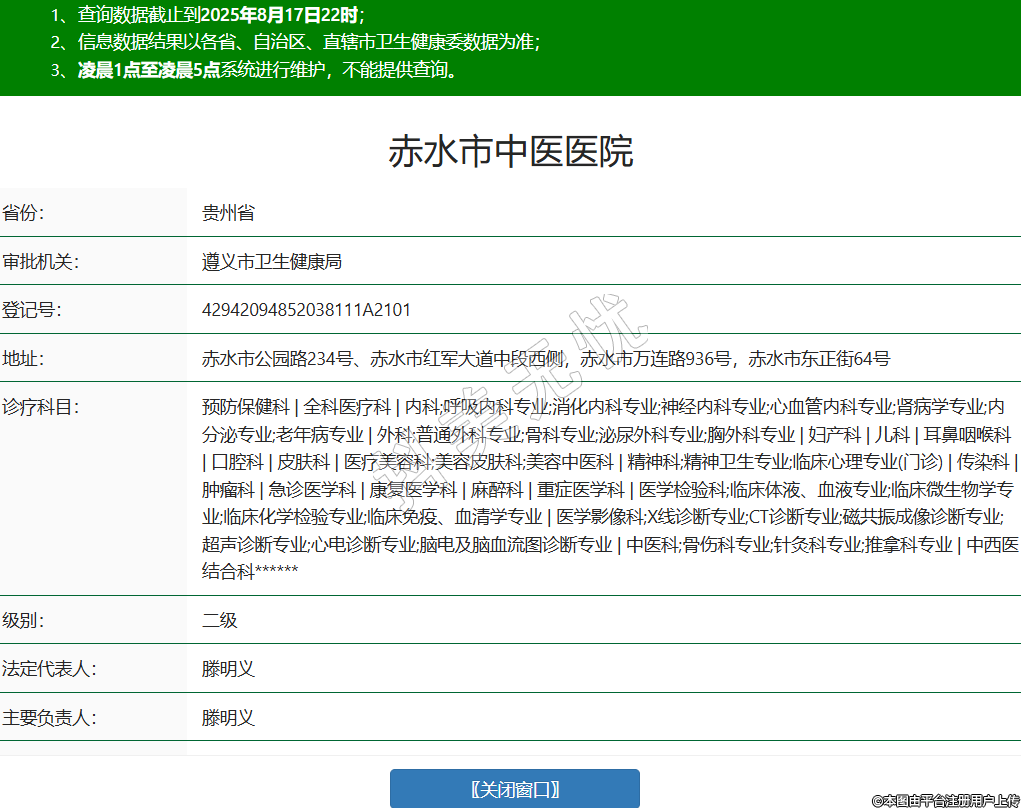Viewport: 1021px width, 808px height.
Task: Select the 诊疗科目 field label
Action: tap(40, 407)
